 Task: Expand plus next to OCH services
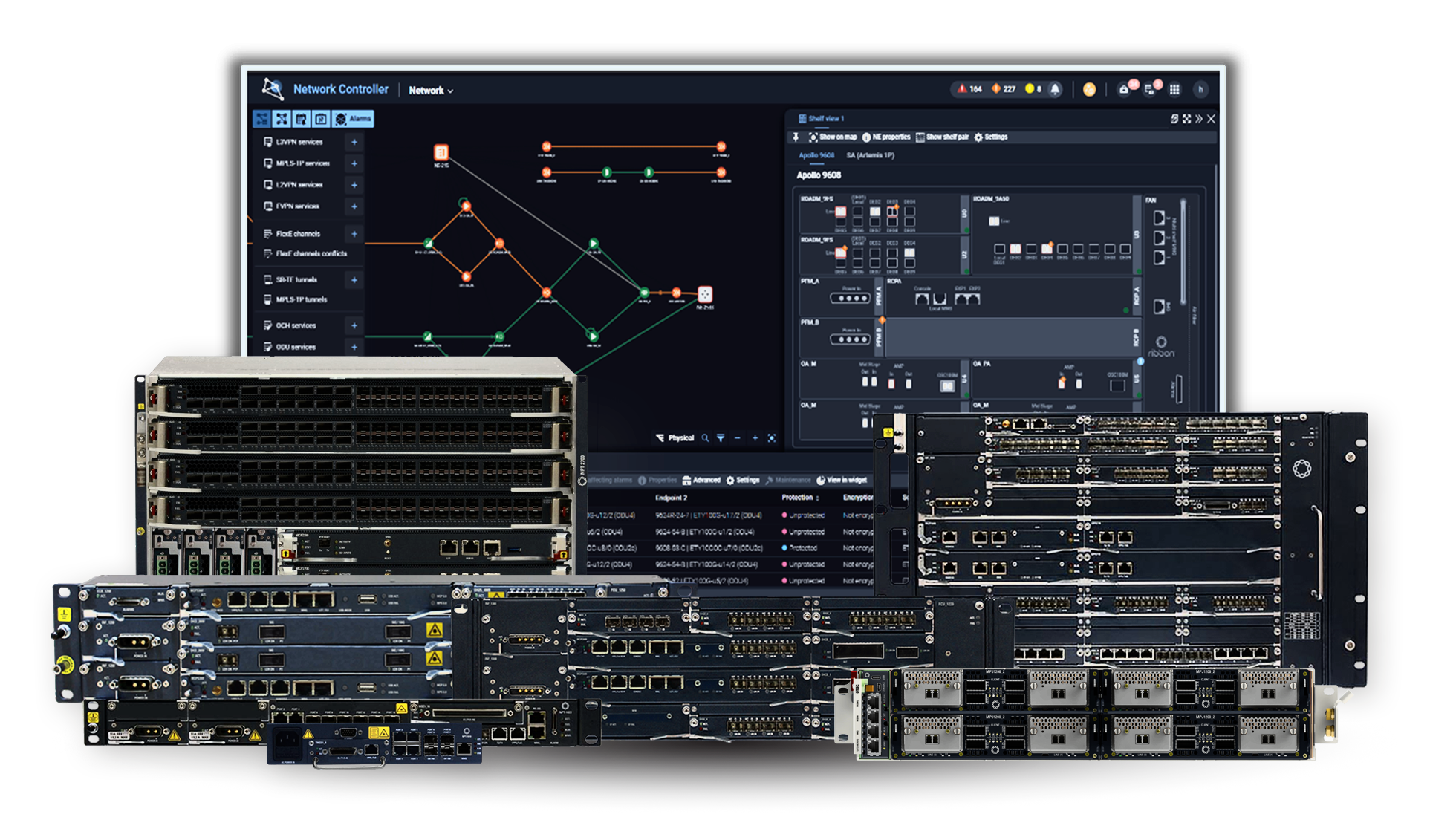(354, 325)
